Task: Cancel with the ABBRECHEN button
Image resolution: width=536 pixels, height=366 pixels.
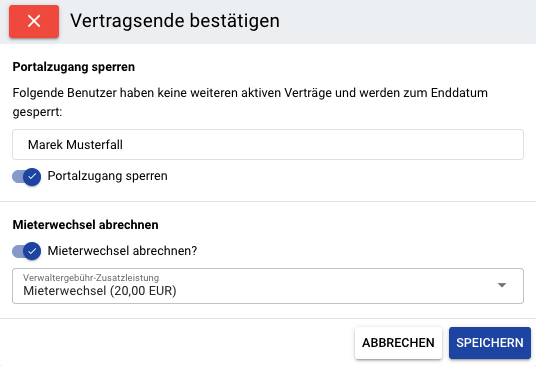Action: click(398, 343)
